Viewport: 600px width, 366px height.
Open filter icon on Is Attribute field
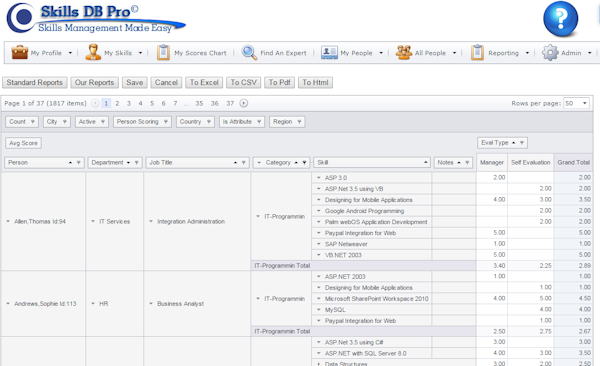click(x=259, y=122)
